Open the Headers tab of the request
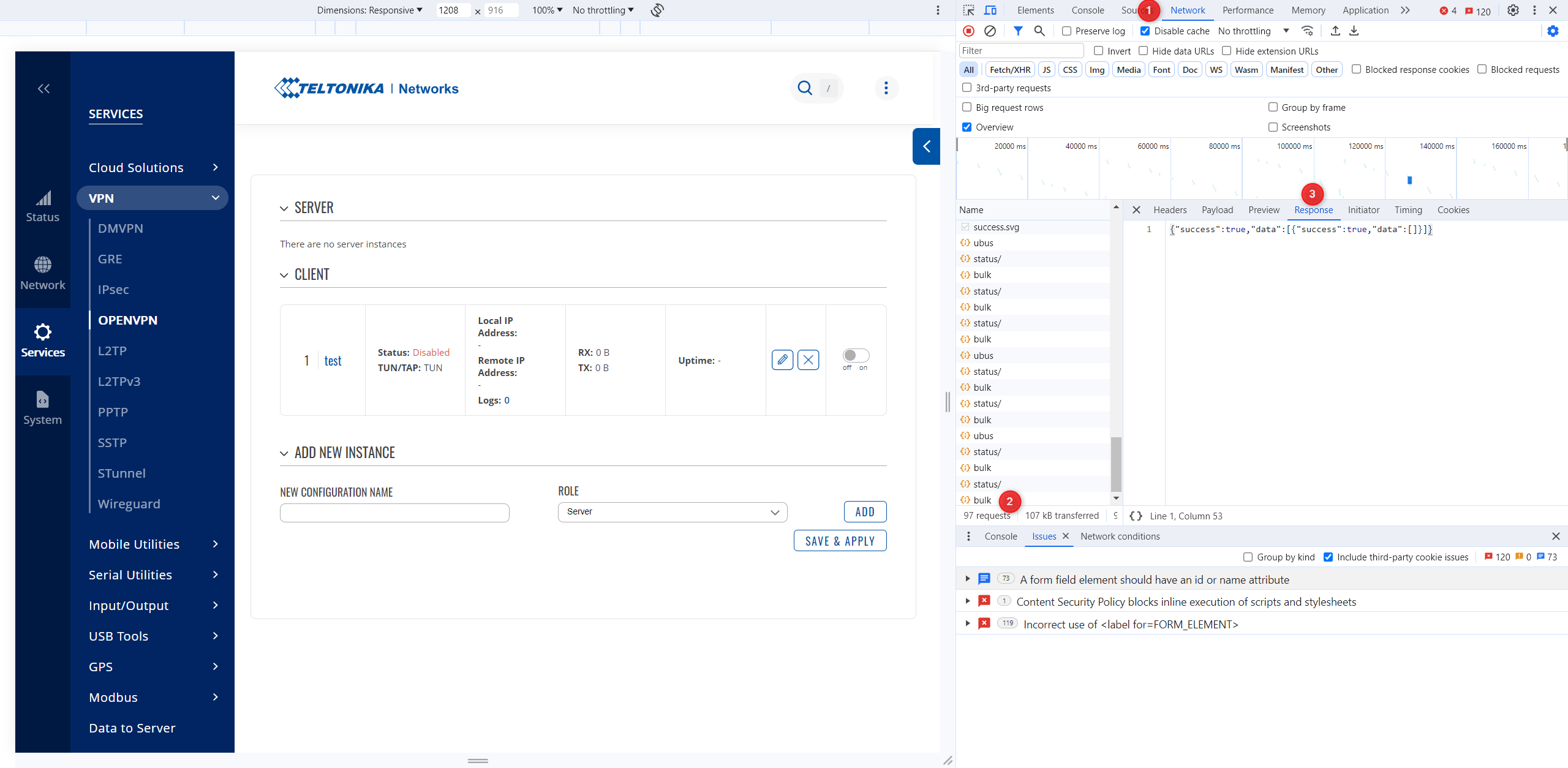This screenshot has height=768, width=1568. (x=1170, y=210)
